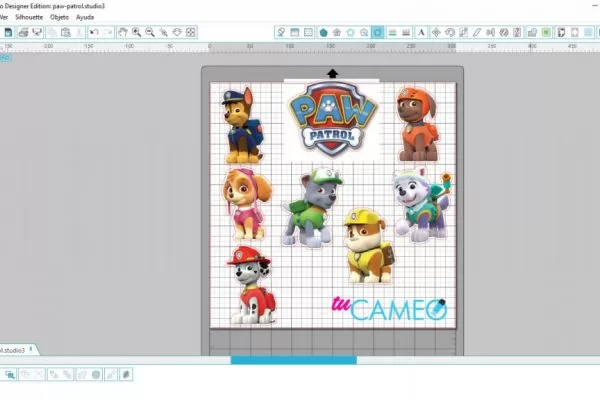Click the last icon in bottom toolbar

(126, 374)
